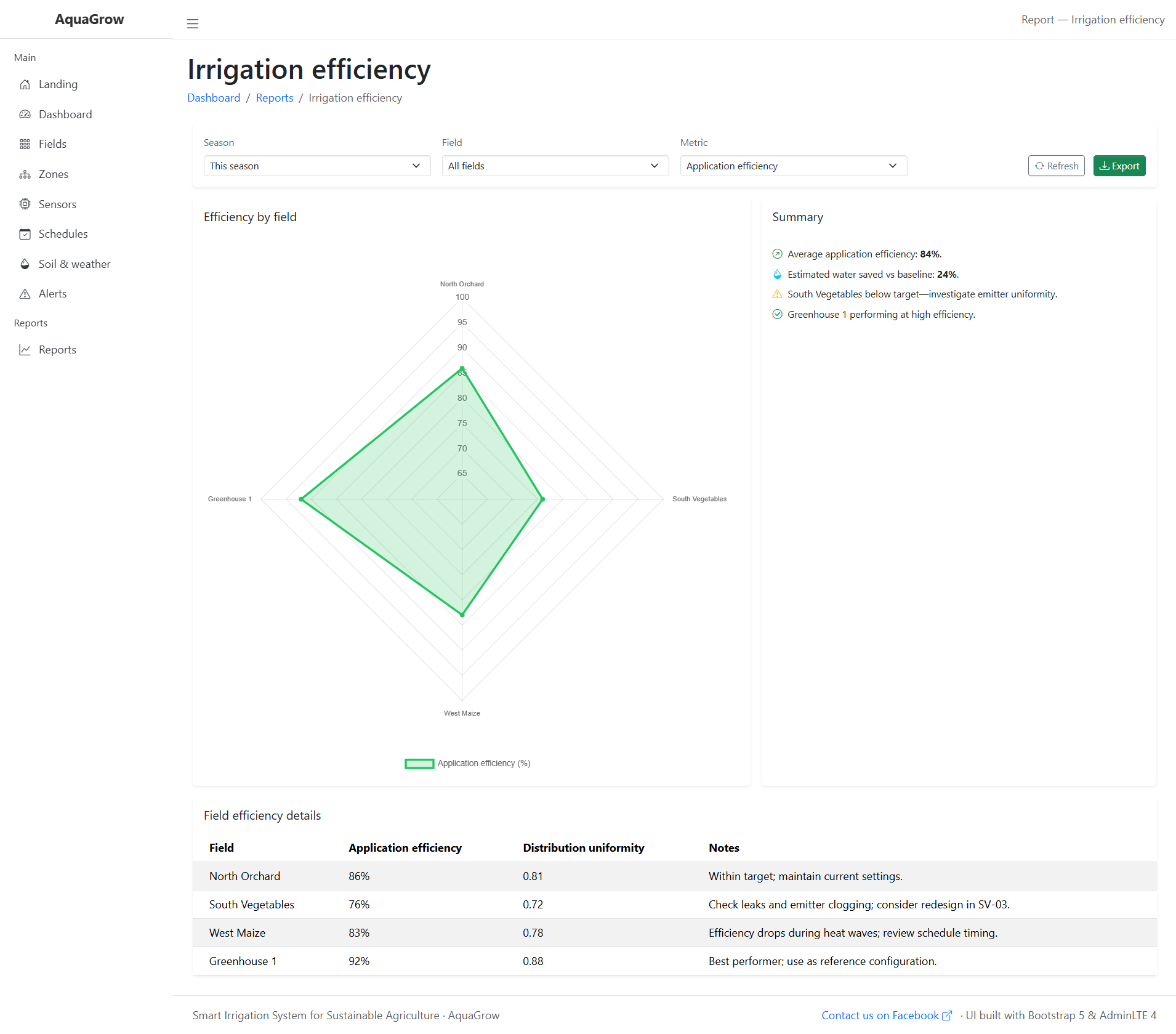Click the Zones diagram icon

click(25, 174)
